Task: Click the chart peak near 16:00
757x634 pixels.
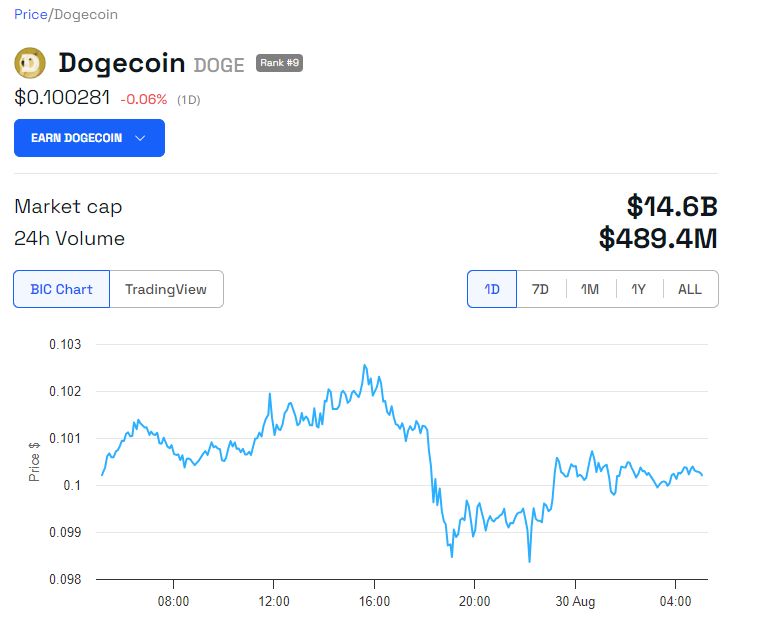Action: [365, 366]
